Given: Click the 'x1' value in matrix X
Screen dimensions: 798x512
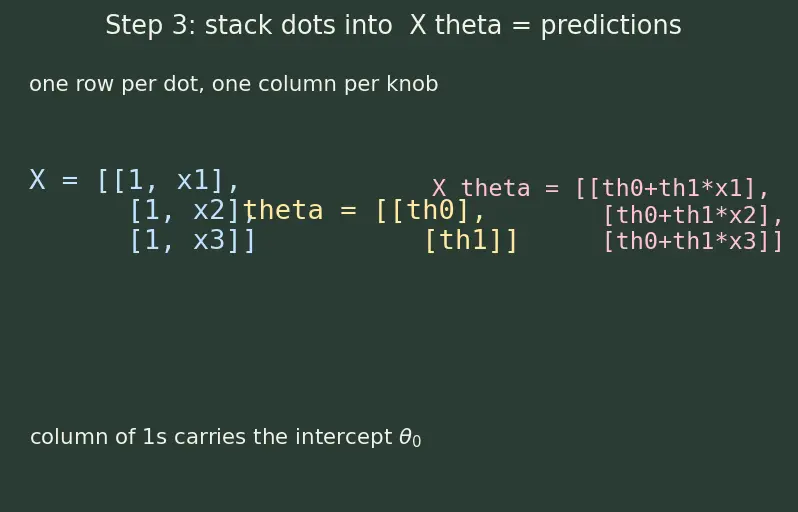Looking at the screenshot, I should pyautogui.click(x=193, y=180).
